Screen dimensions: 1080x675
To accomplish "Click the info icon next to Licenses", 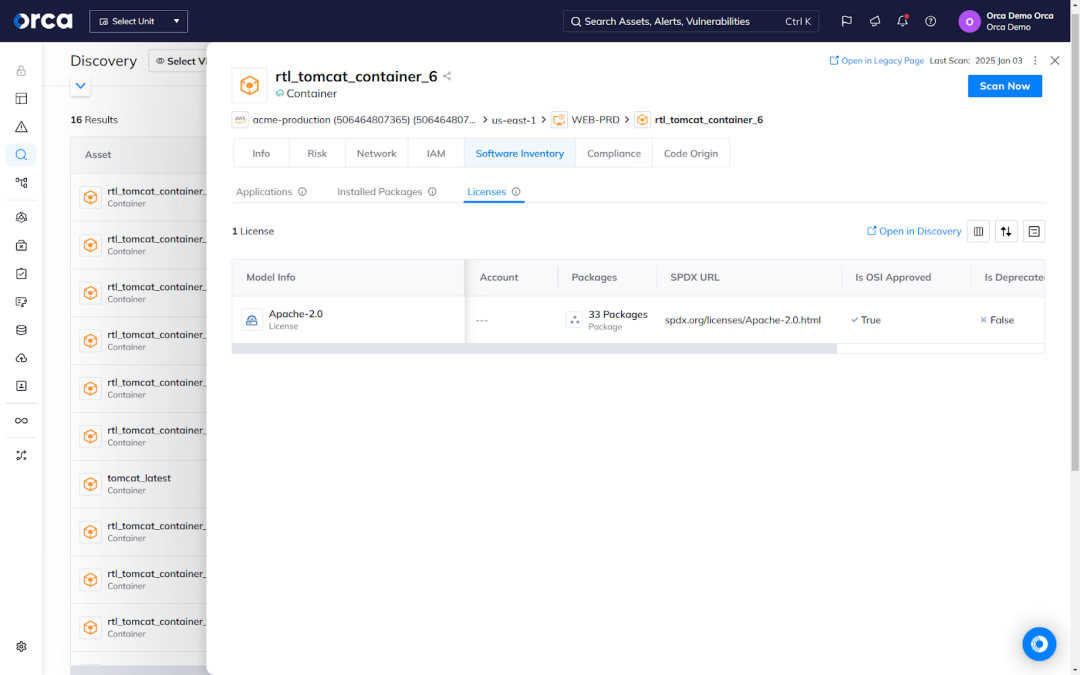I will [516, 192].
